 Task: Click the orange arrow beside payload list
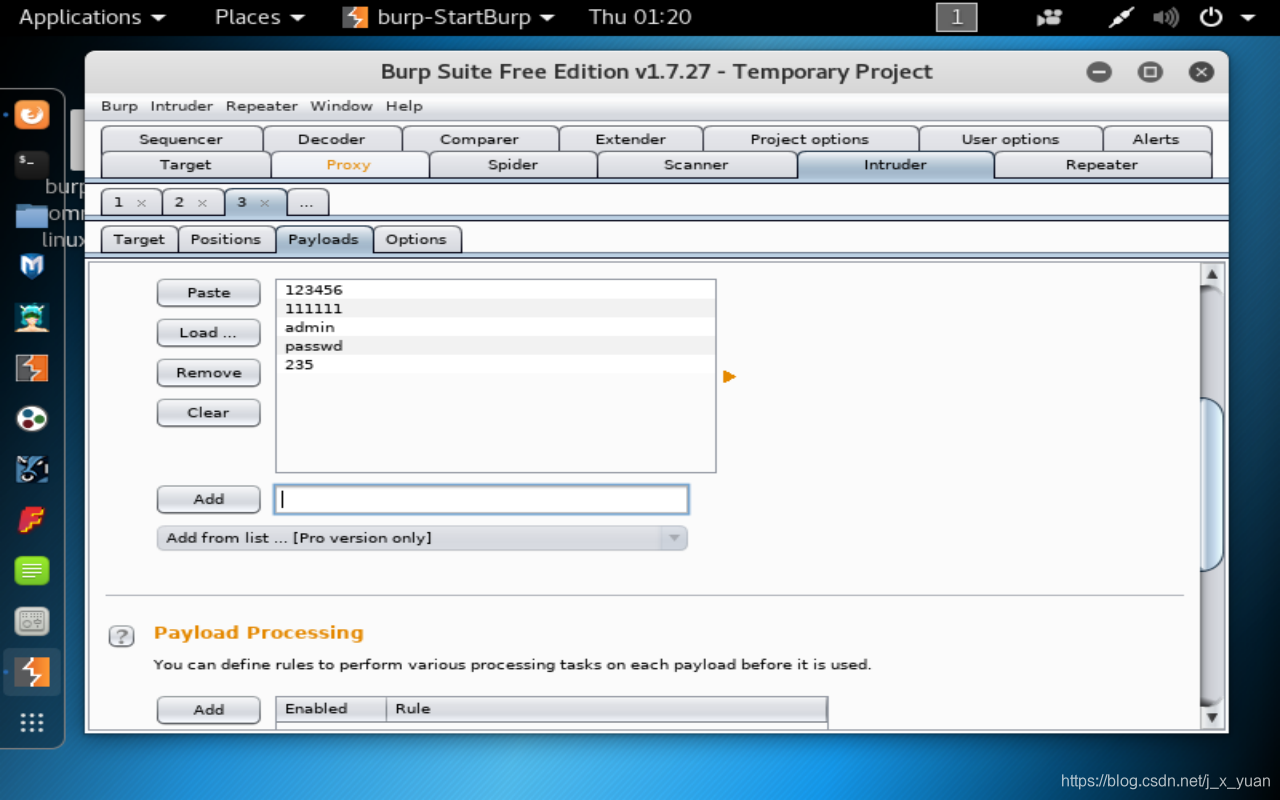pyautogui.click(x=729, y=377)
